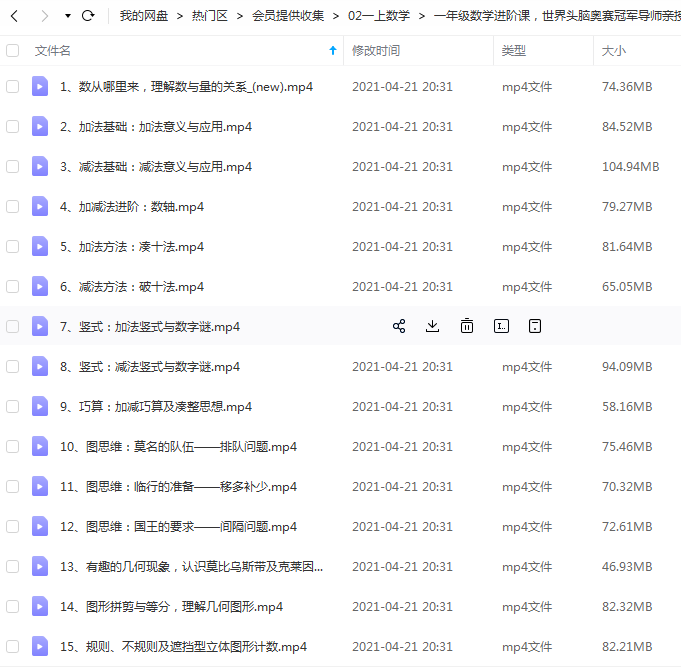
Task: Open 8、竖式:减法竖式与数字谜.mp4
Action: 150,366
